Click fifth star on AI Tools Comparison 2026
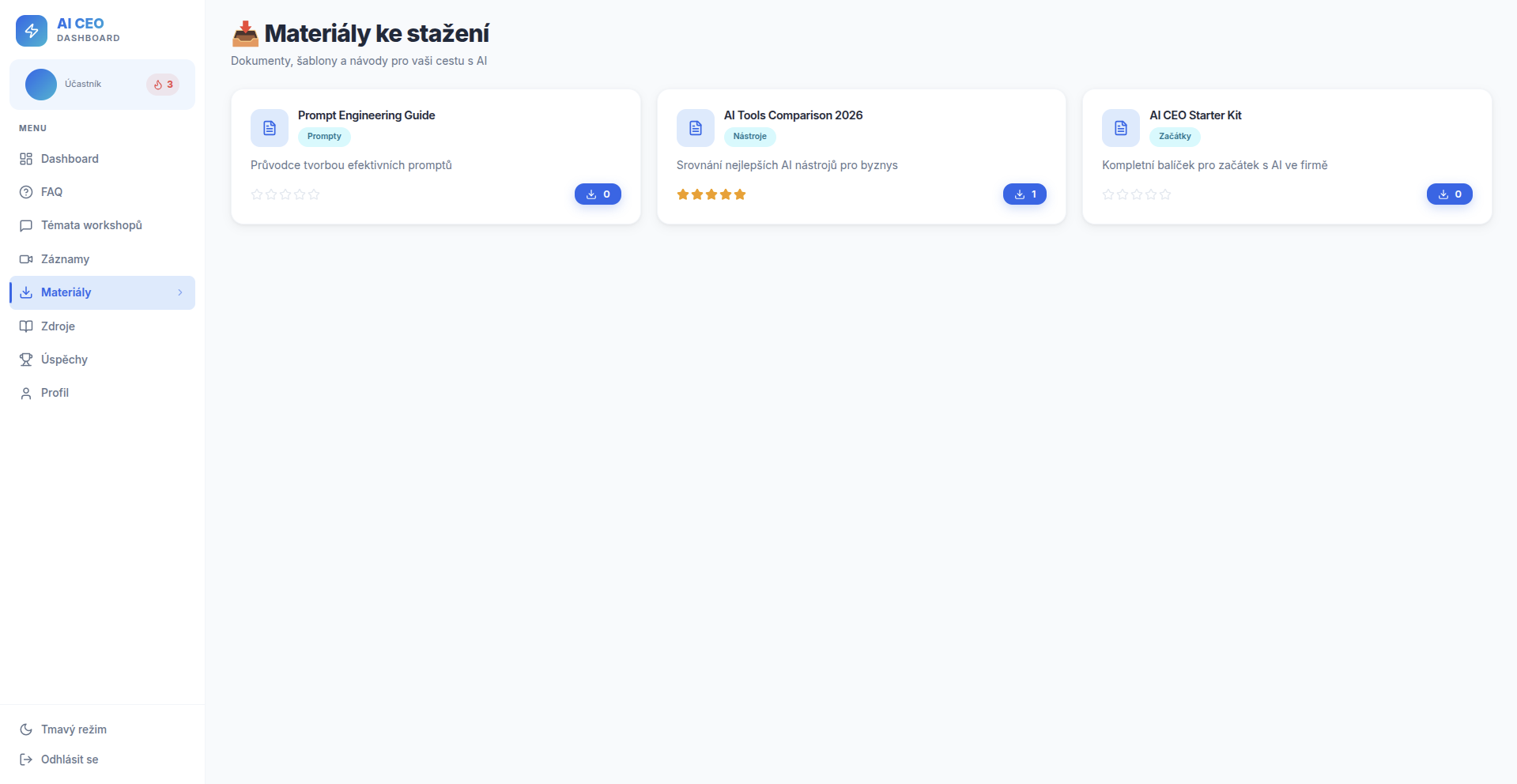 (x=740, y=194)
